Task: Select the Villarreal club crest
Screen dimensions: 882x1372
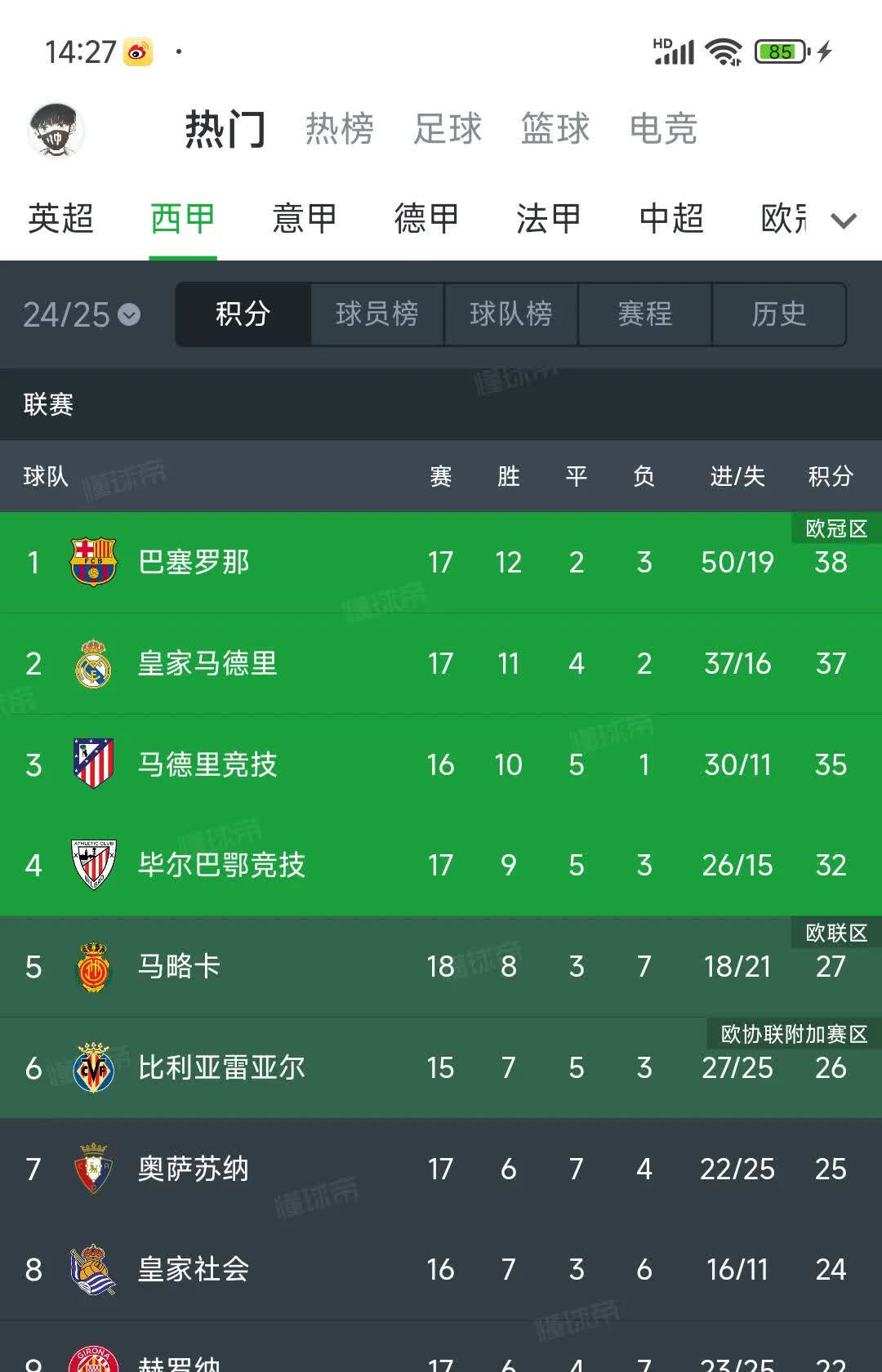Action: 93,1067
